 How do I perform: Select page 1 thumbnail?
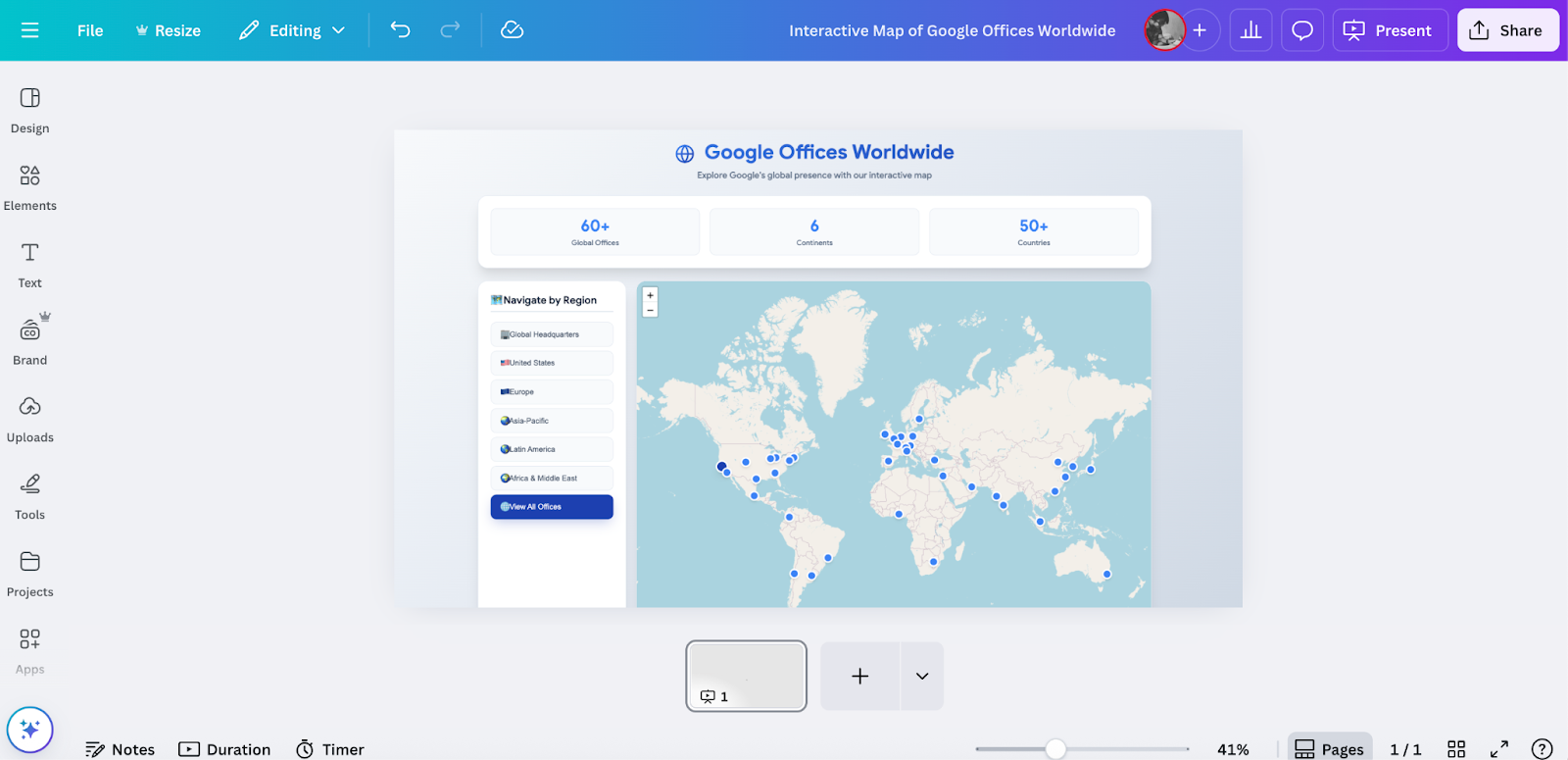746,676
